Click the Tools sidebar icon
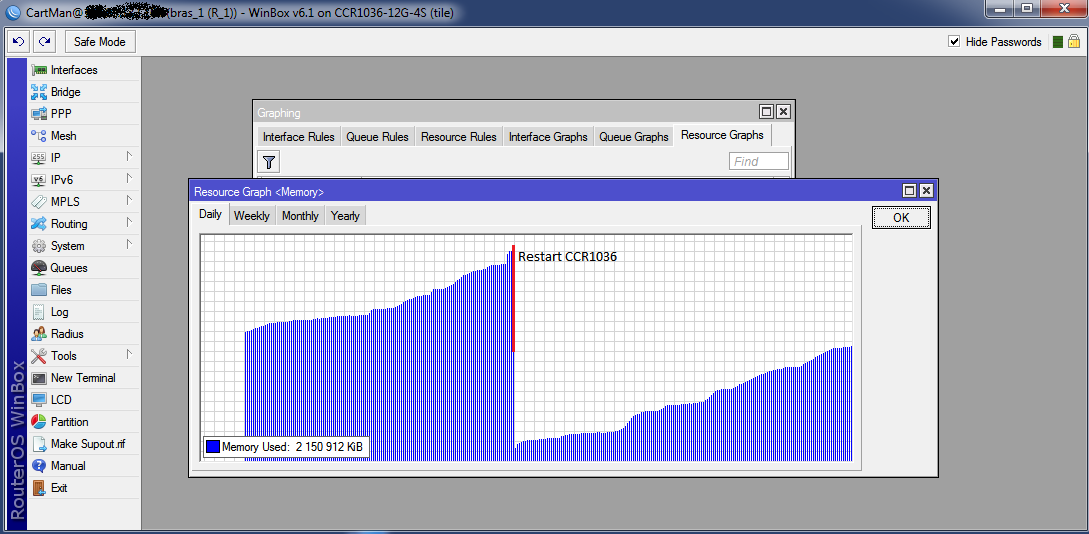Screen dimensions: 1089x534 pyautogui.click(x=39, y=356)
